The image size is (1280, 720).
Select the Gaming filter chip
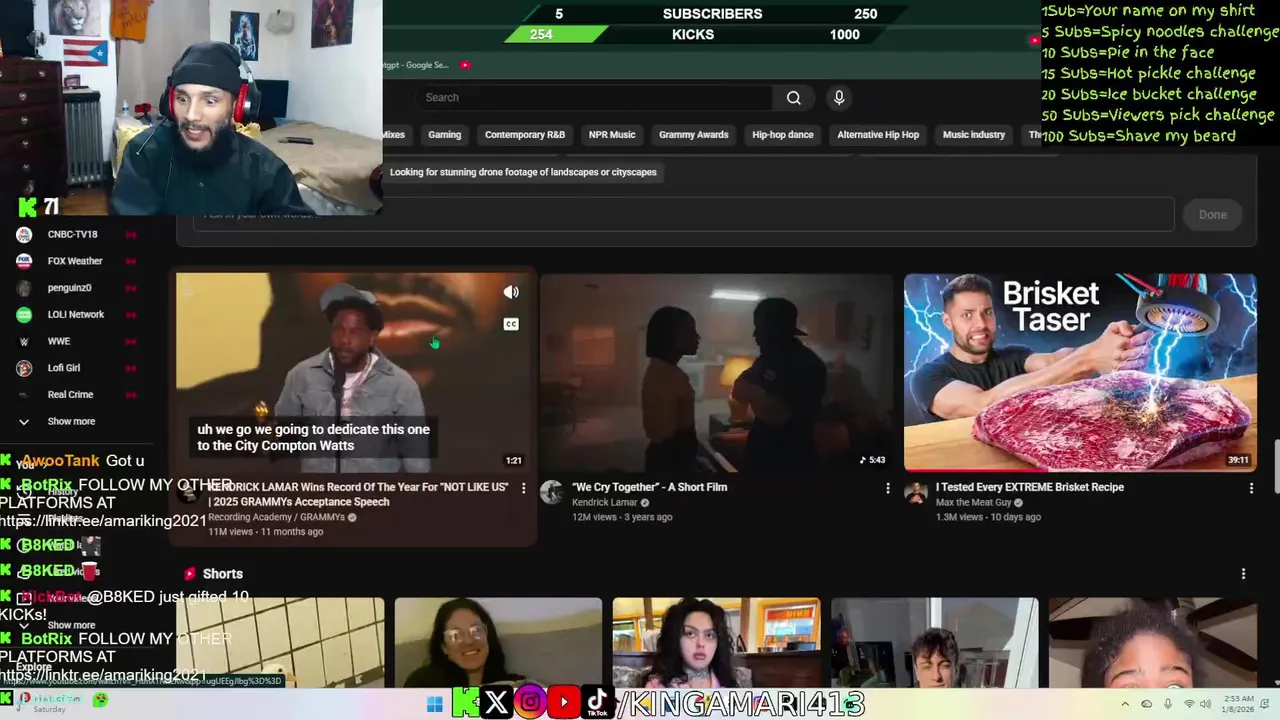[445, 135]
